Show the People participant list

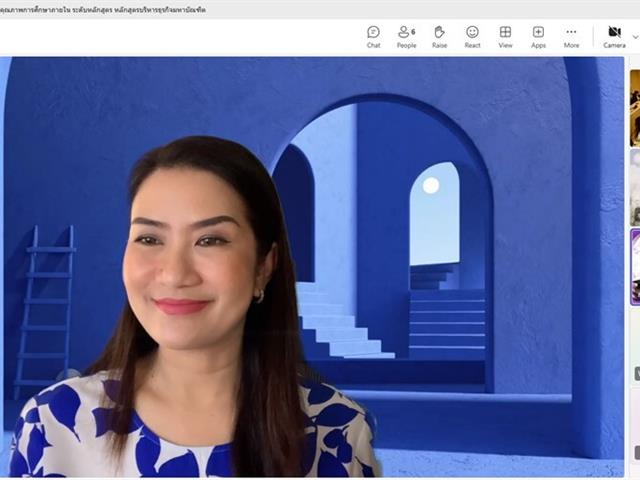pos(406,37)
